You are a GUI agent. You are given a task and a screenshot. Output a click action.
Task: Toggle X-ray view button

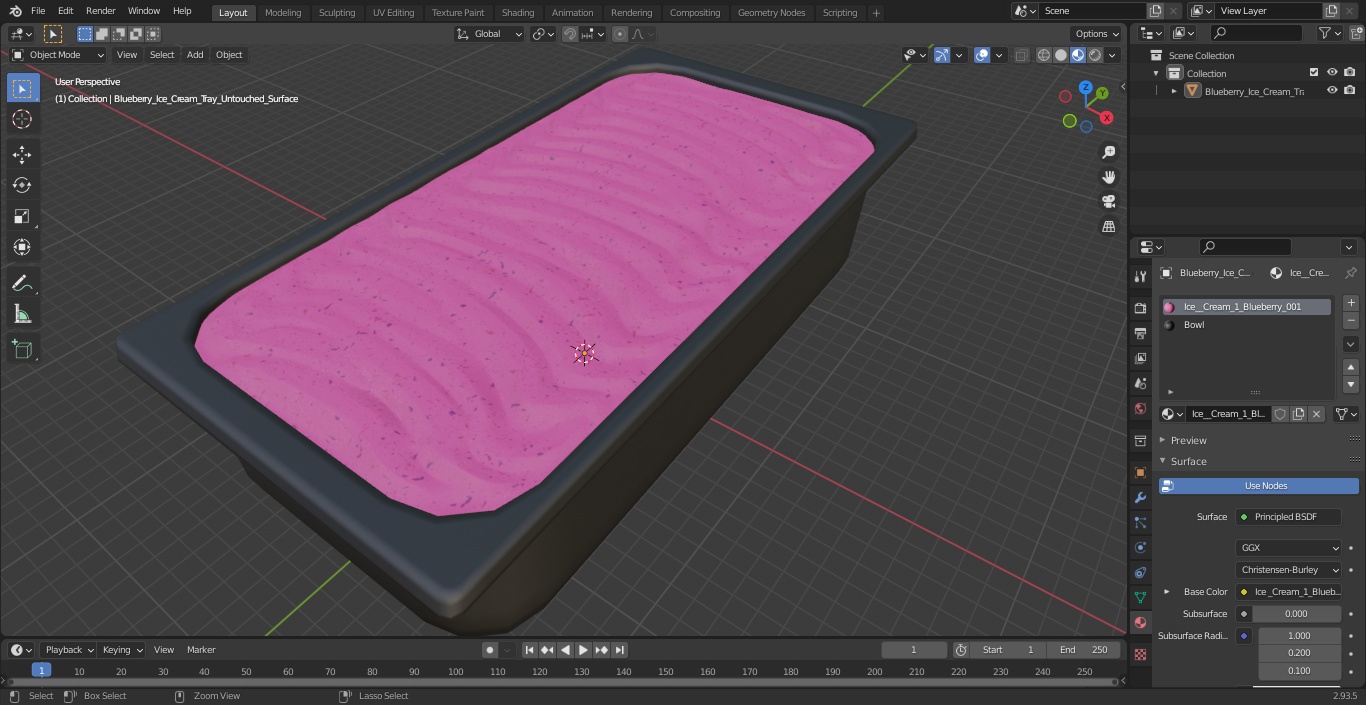click(x=1021, y=55)
